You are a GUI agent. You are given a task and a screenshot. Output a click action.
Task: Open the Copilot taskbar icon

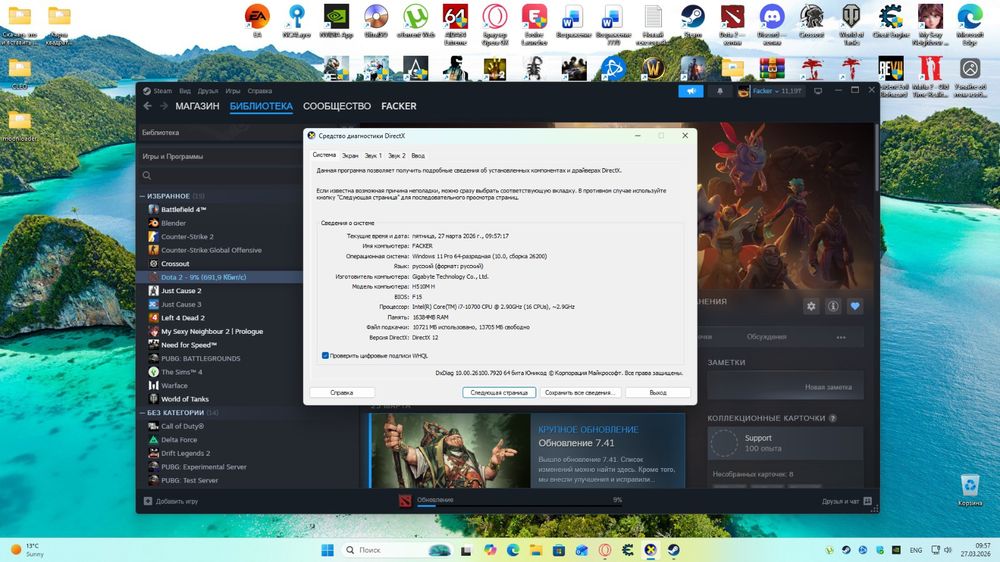490,550
